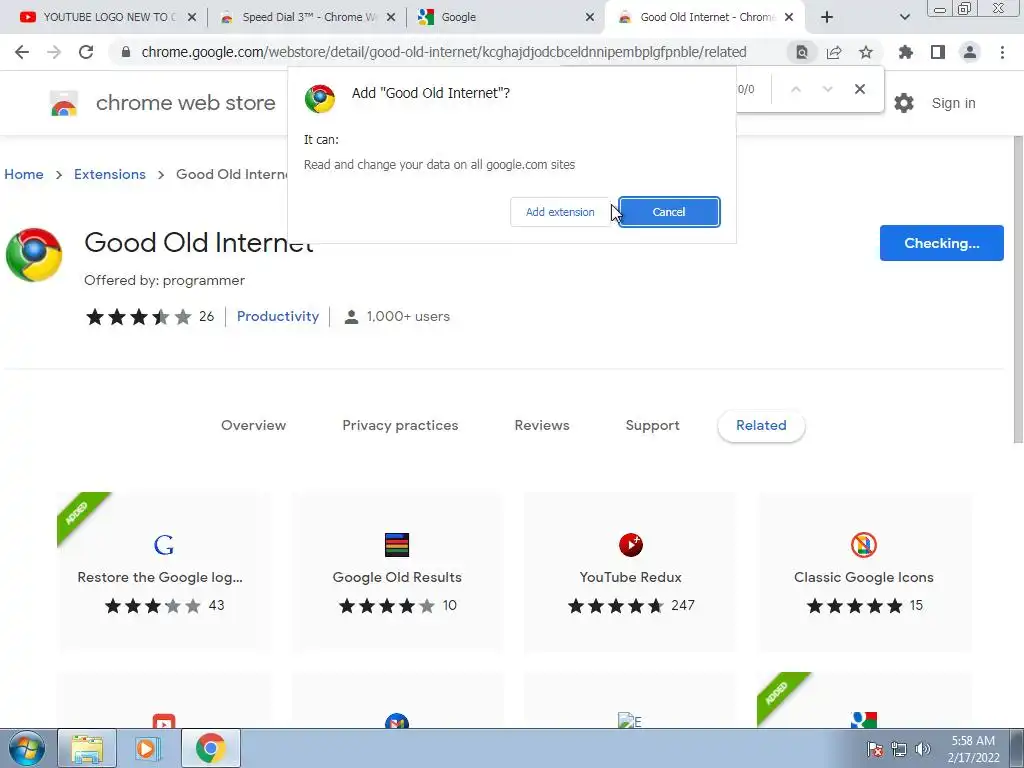Click Add extension in dialog
The image size is (1024, 768).
pos(560,212)
